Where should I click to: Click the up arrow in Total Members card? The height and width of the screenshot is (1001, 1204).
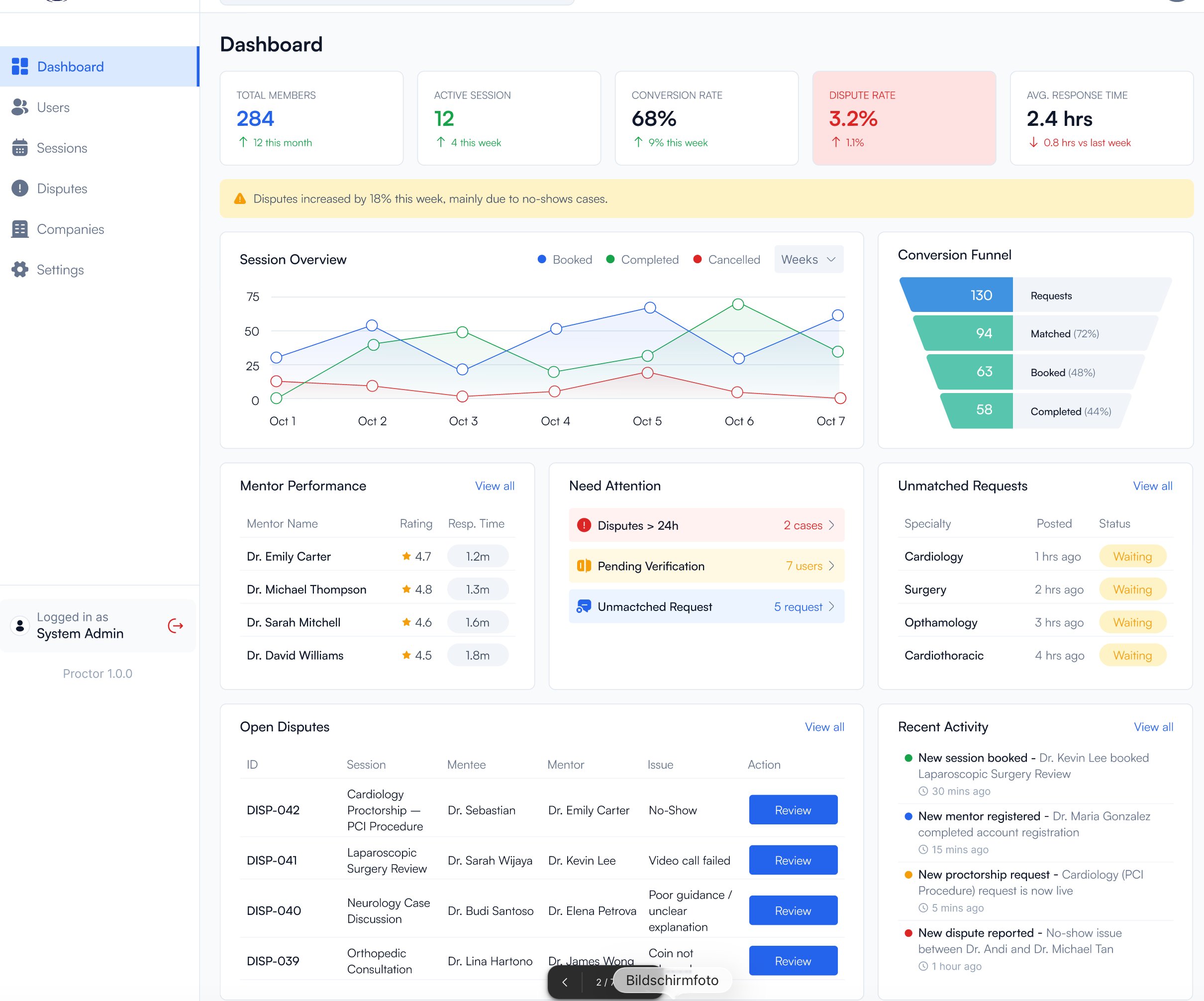(243, 142)
